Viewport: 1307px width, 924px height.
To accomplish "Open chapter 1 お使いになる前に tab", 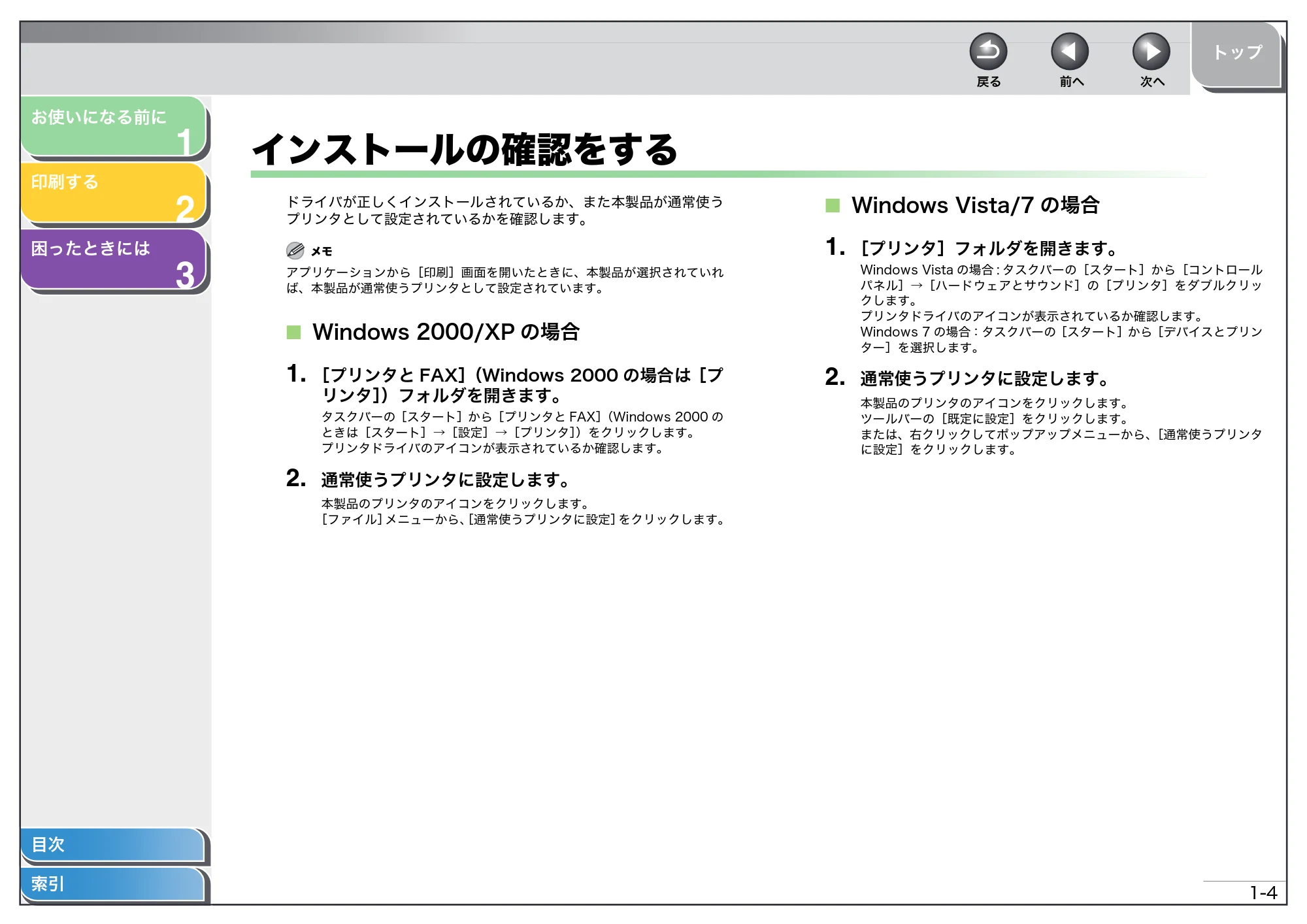I will coord(114,126).
